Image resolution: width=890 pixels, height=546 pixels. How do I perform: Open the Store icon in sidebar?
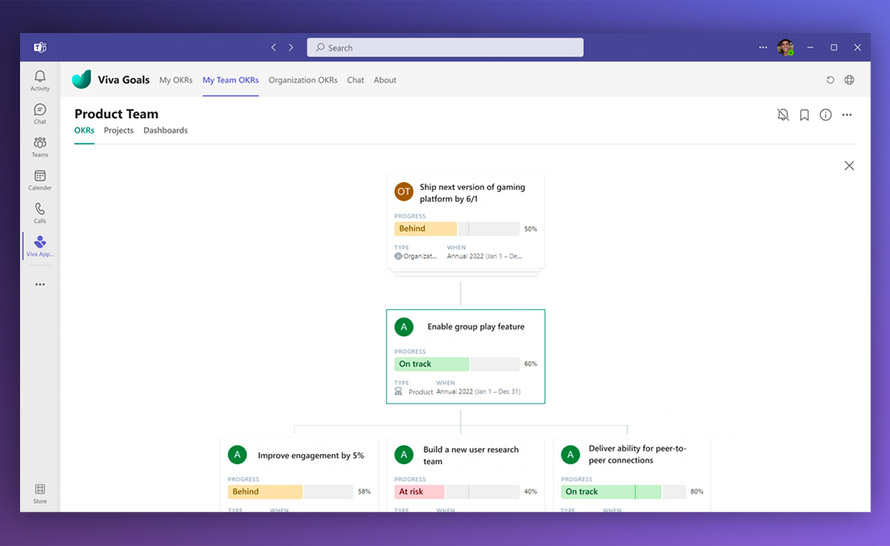point(40,493)
